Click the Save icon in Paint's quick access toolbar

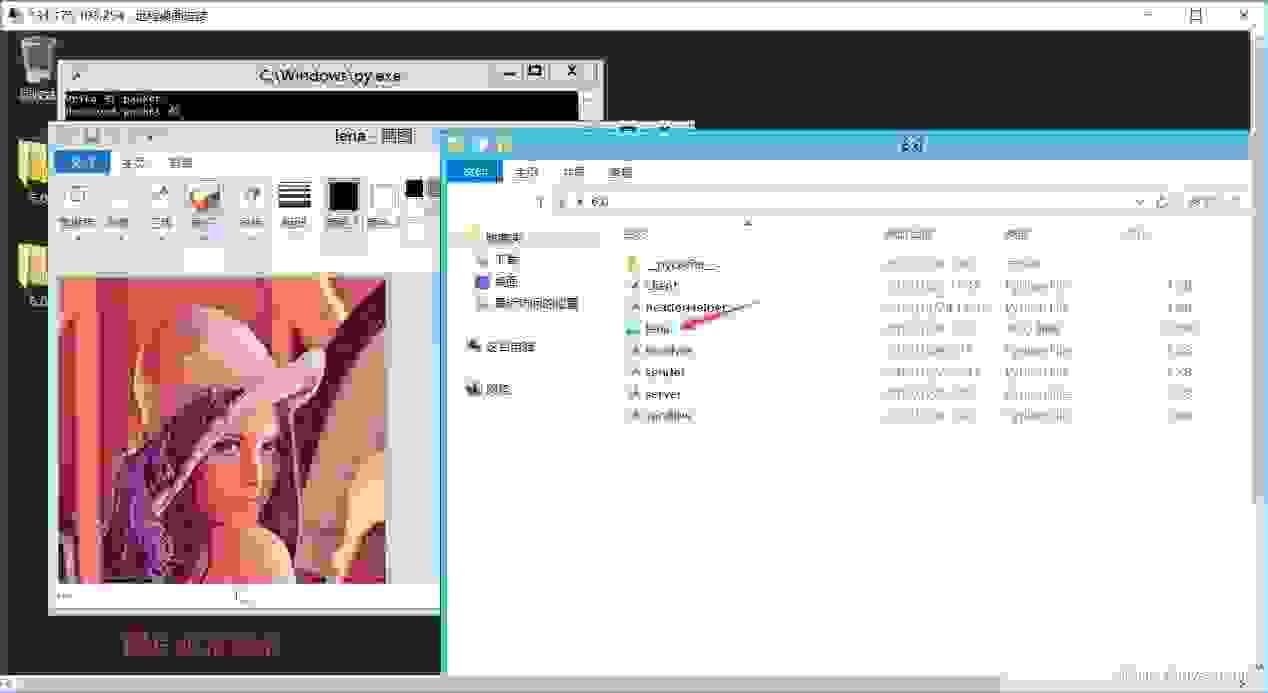91,136
